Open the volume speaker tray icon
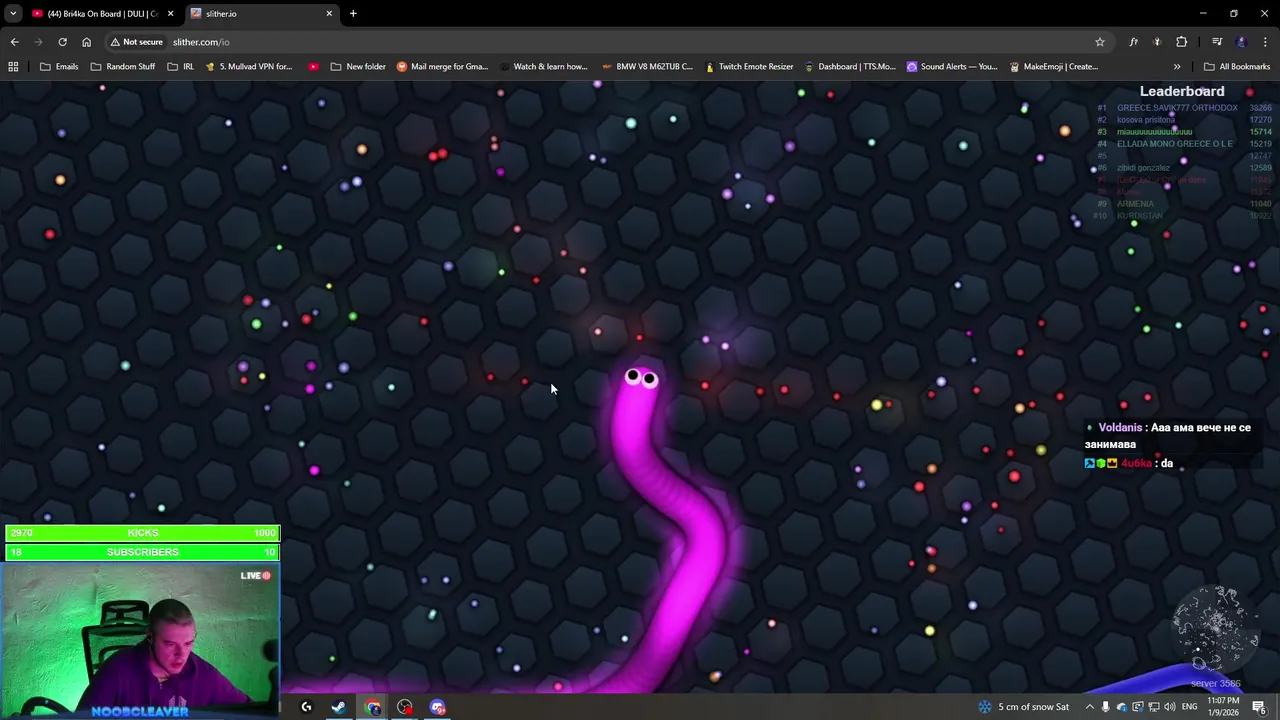This screenshot has width=1280, height=720. (x=1169, y=708)
